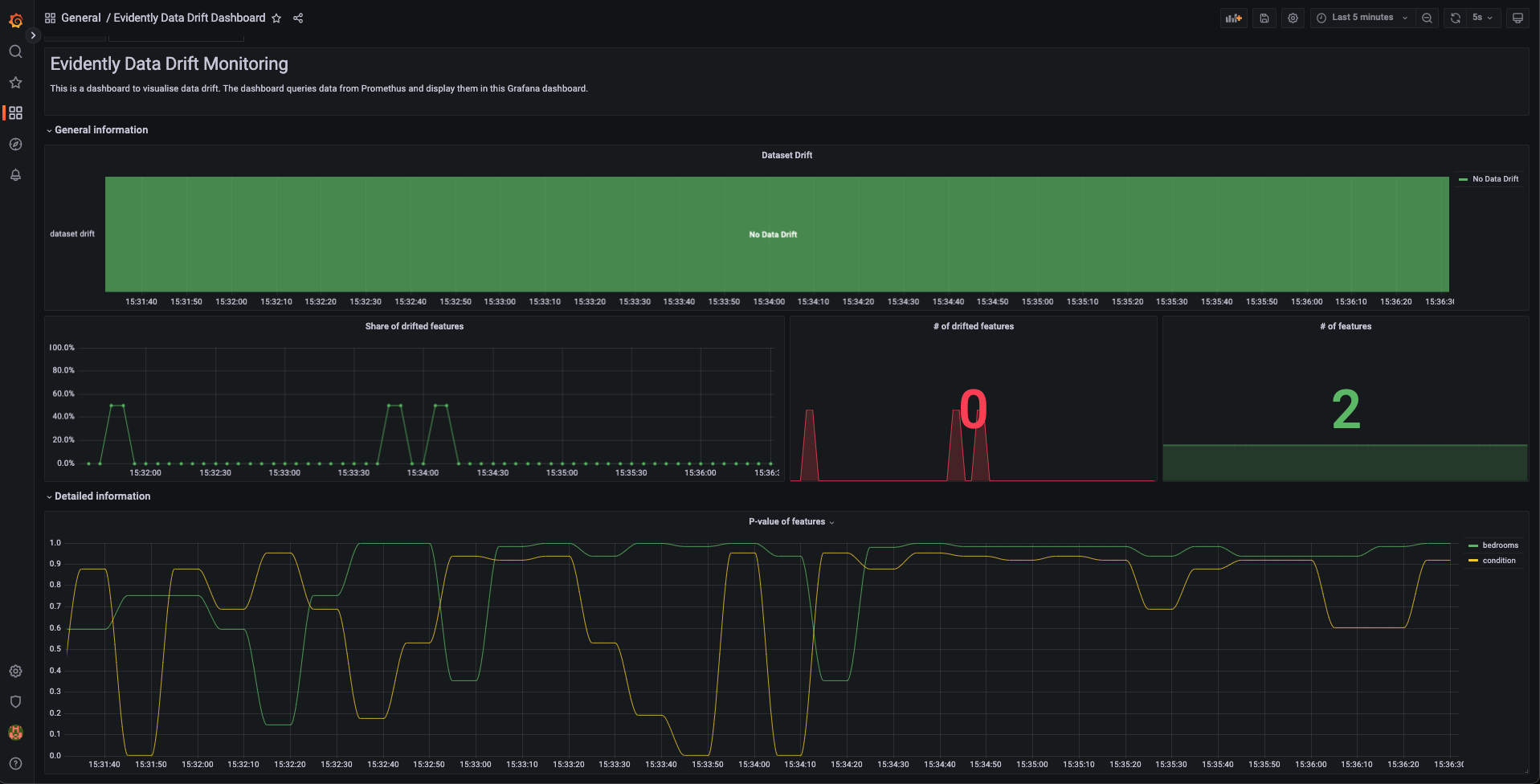
Task: Toggle condition series in legend
Action: point(1499,561)
